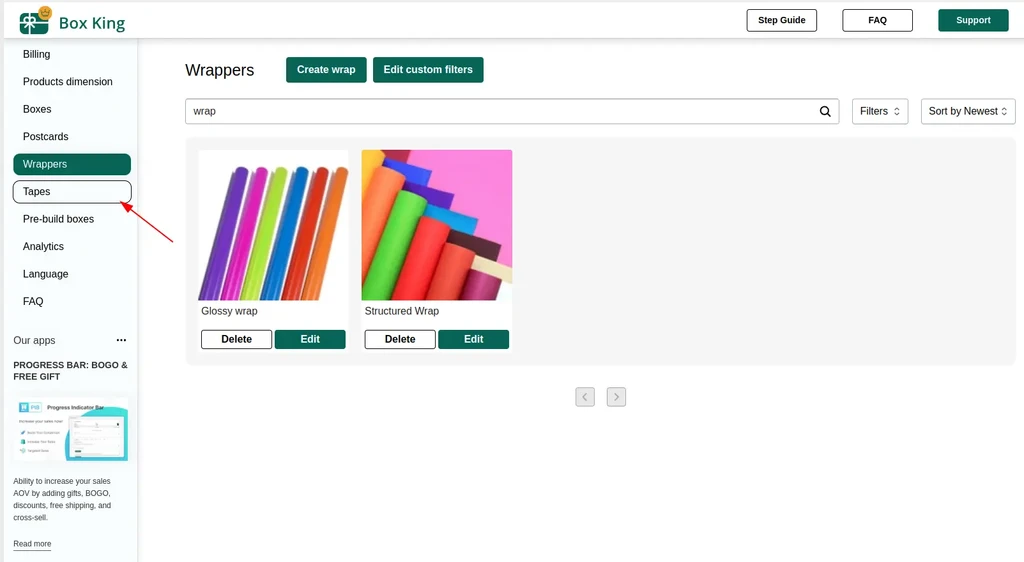The image size is (1024, 562).
Task: Open the Our apps three-dots menu
Action: click(x=121, y=340)
